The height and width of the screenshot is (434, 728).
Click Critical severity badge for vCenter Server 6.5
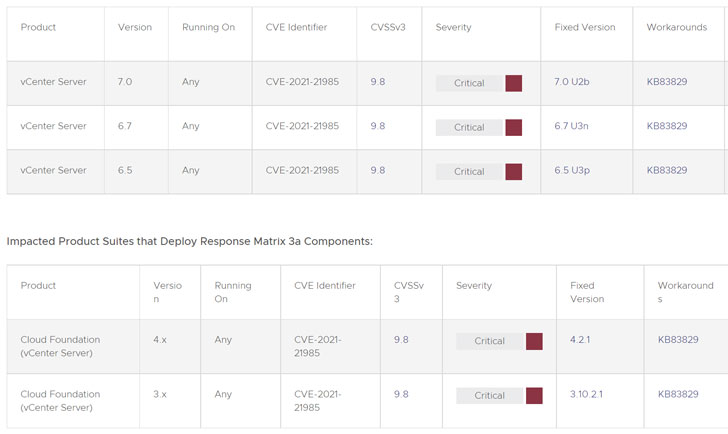(469, 171)
